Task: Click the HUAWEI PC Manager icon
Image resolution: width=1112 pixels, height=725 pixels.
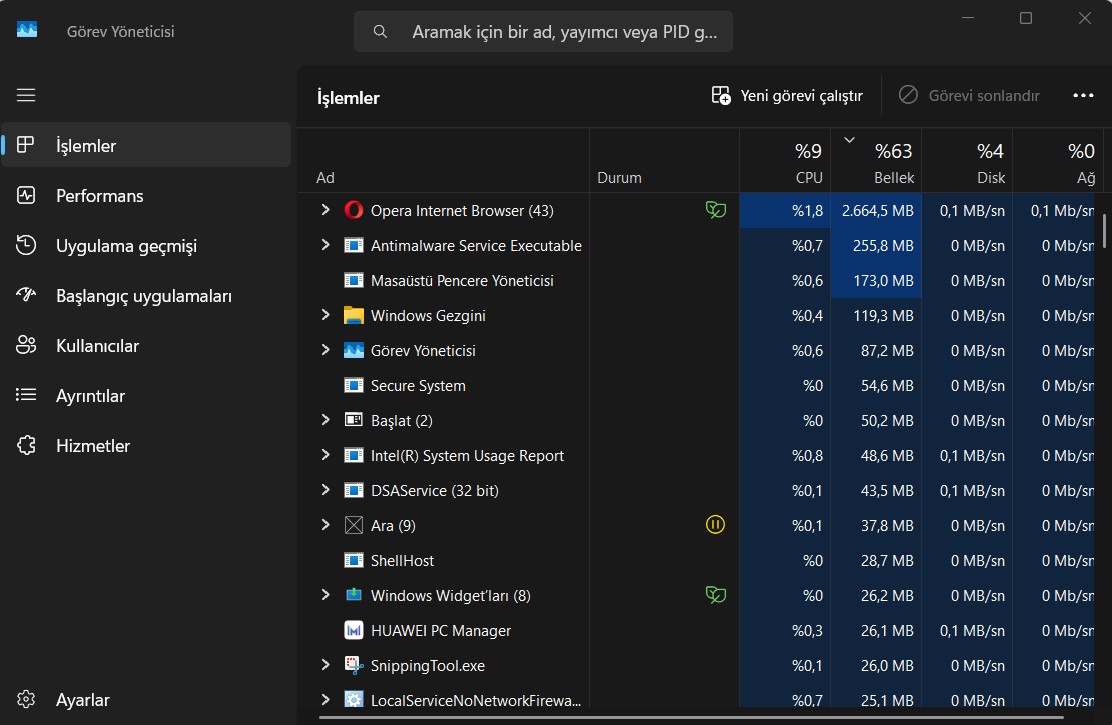Action: click(x=353, y=630)
